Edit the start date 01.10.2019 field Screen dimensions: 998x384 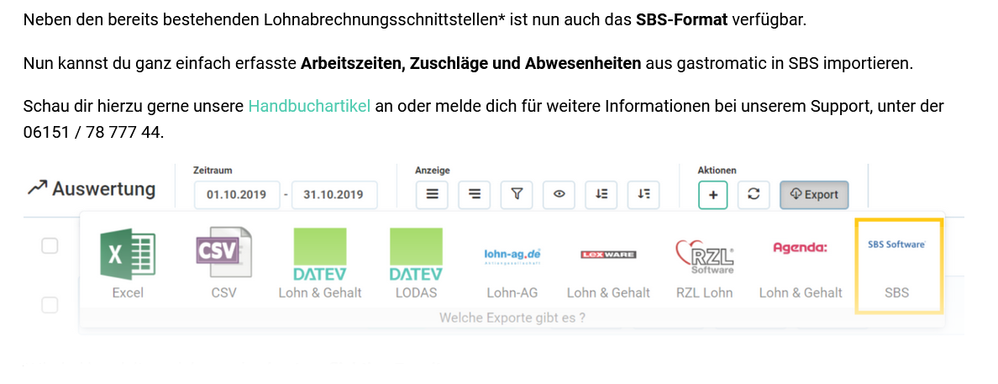coord(237,195)
